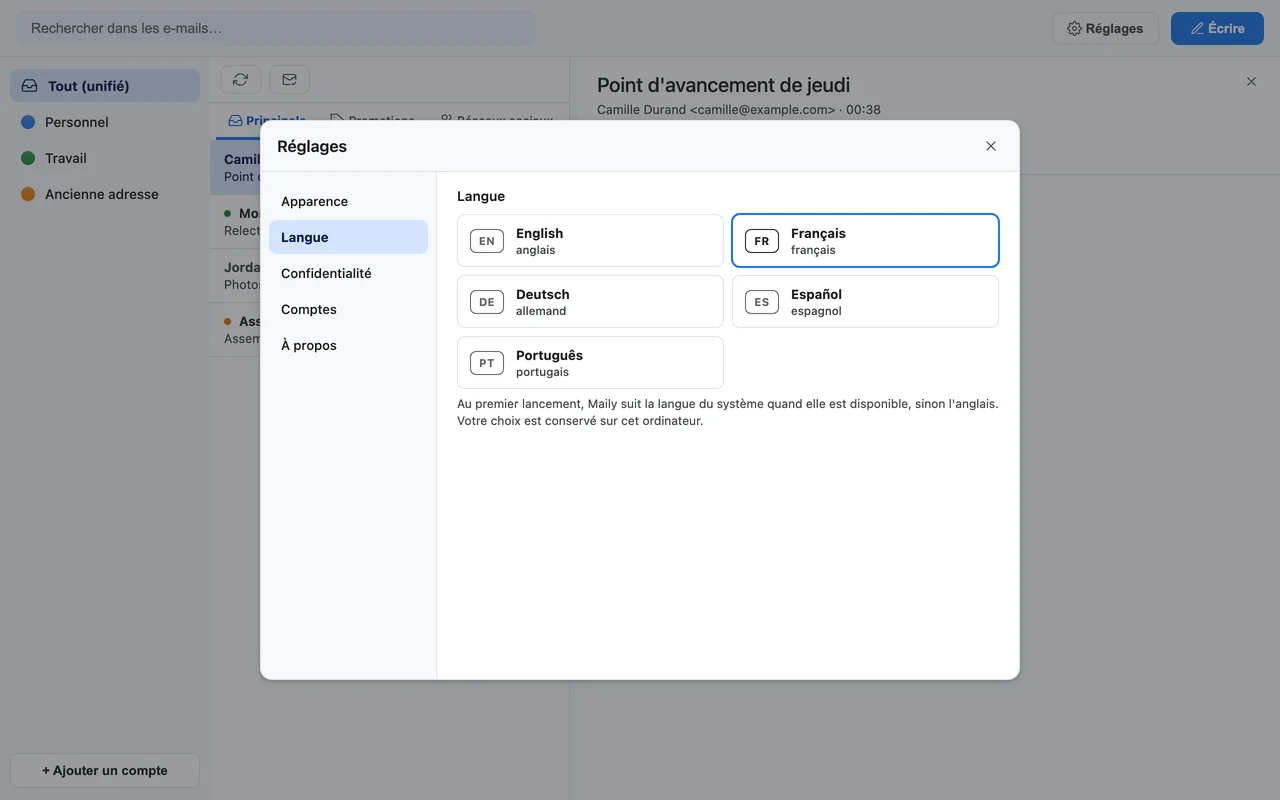Open the Travail account
Image resolution: width=1280 pixels, height=800 pixels.
[x=105, y=158]
